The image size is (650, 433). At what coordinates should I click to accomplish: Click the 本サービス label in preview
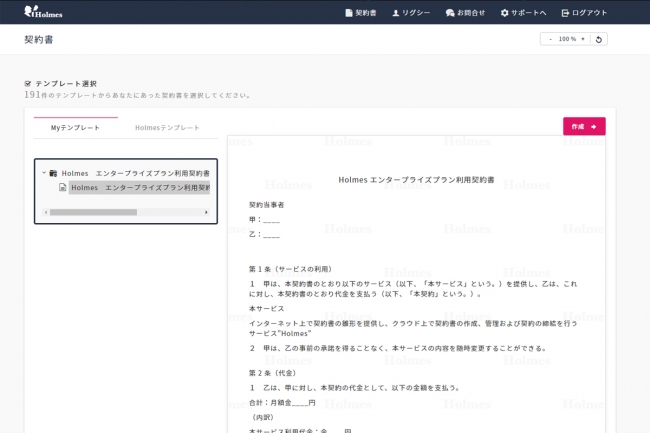(x=266, y=309)
